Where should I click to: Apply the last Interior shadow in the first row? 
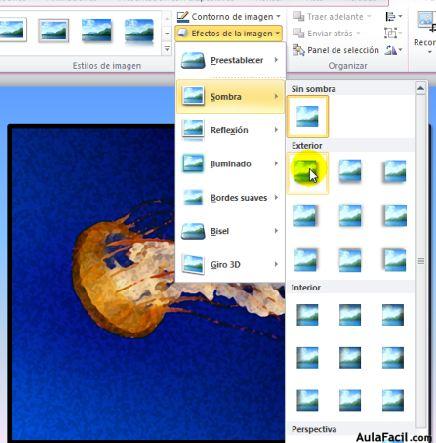393,315
